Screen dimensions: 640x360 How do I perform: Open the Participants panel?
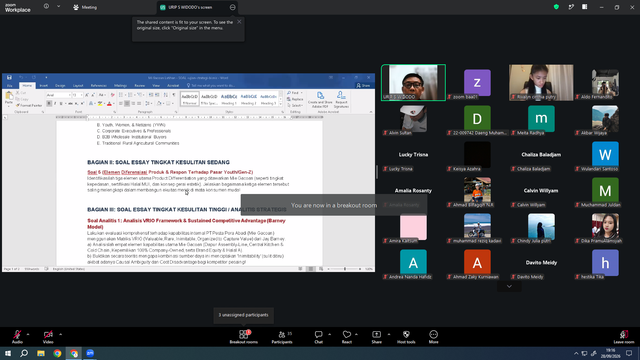click(x=282, y=337)
